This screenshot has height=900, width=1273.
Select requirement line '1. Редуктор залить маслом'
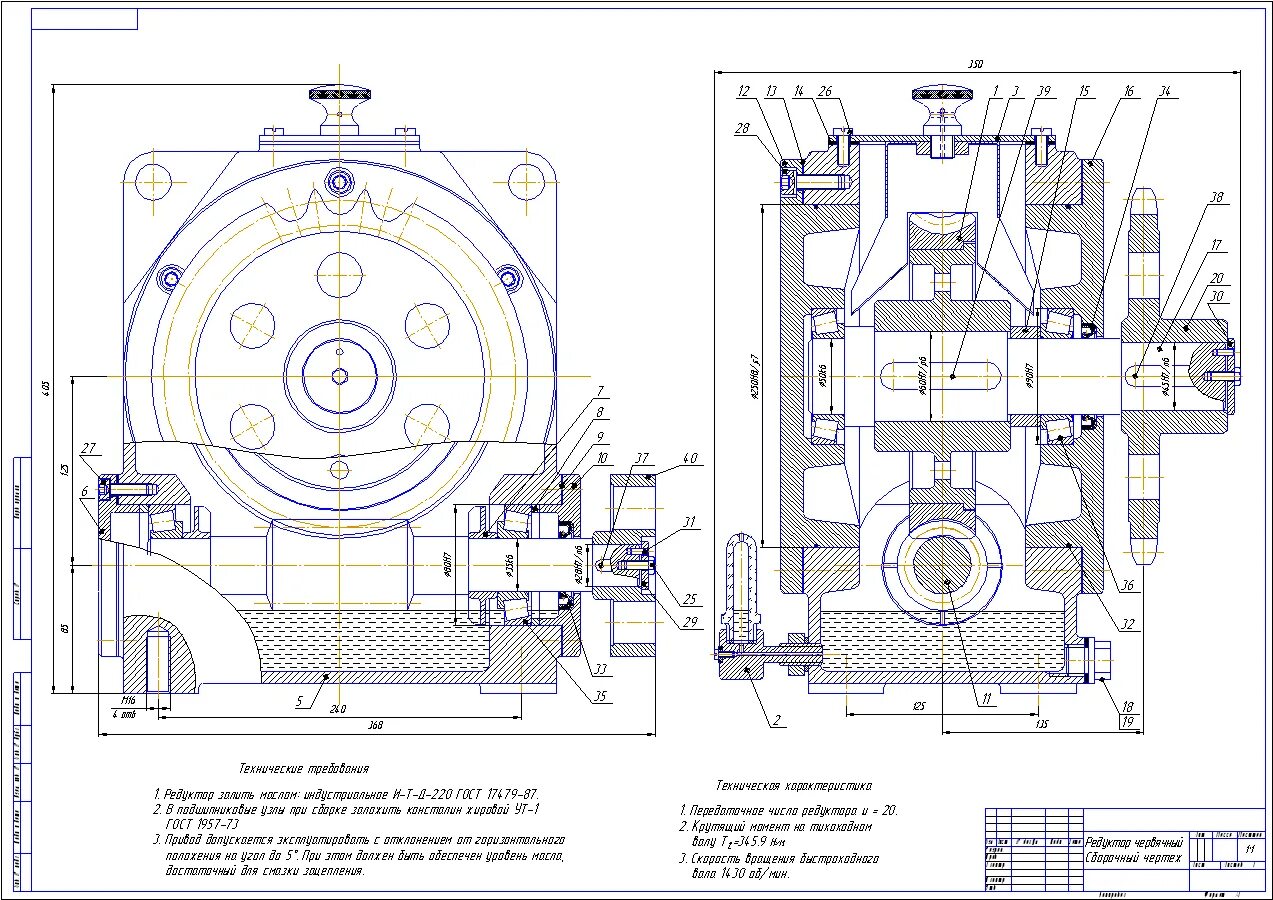pyautogui.click(x=346, y=793)
